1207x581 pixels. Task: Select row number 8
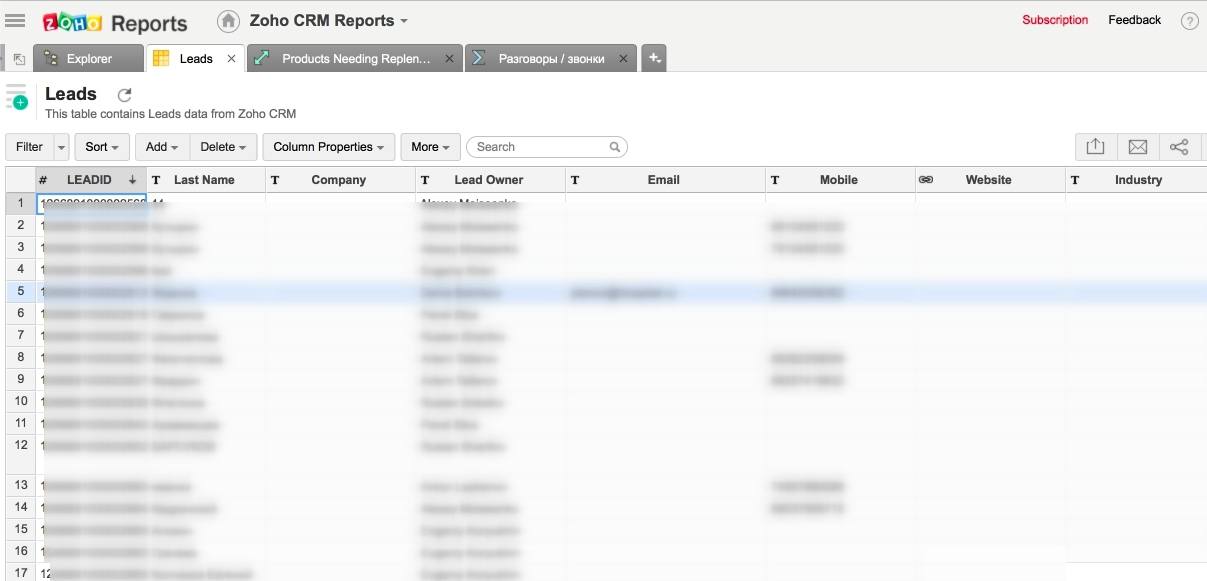(20, 357)
